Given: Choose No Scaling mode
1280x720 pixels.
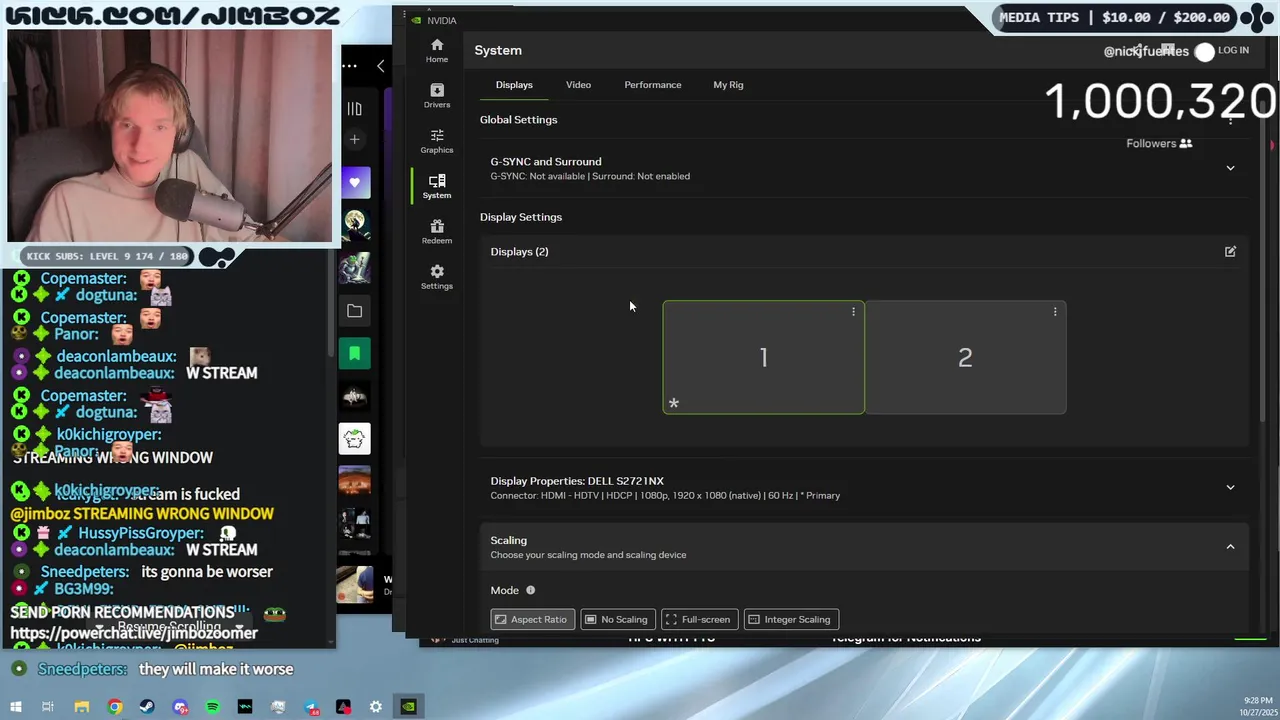Looking at the screenshot, I should (617, 619).
